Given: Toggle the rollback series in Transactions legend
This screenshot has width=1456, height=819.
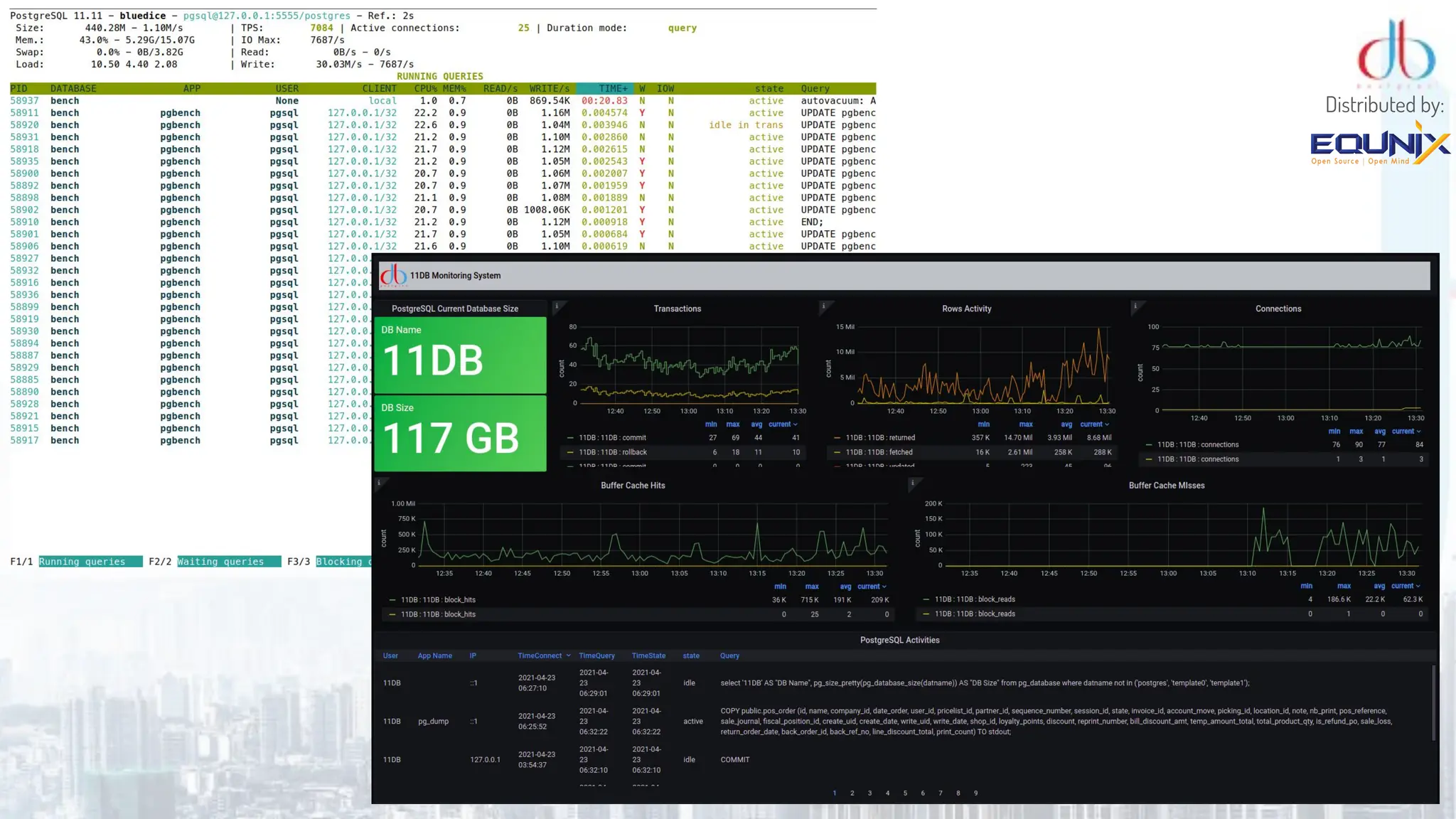Looking at the screenshot, I should coord(612,452).
